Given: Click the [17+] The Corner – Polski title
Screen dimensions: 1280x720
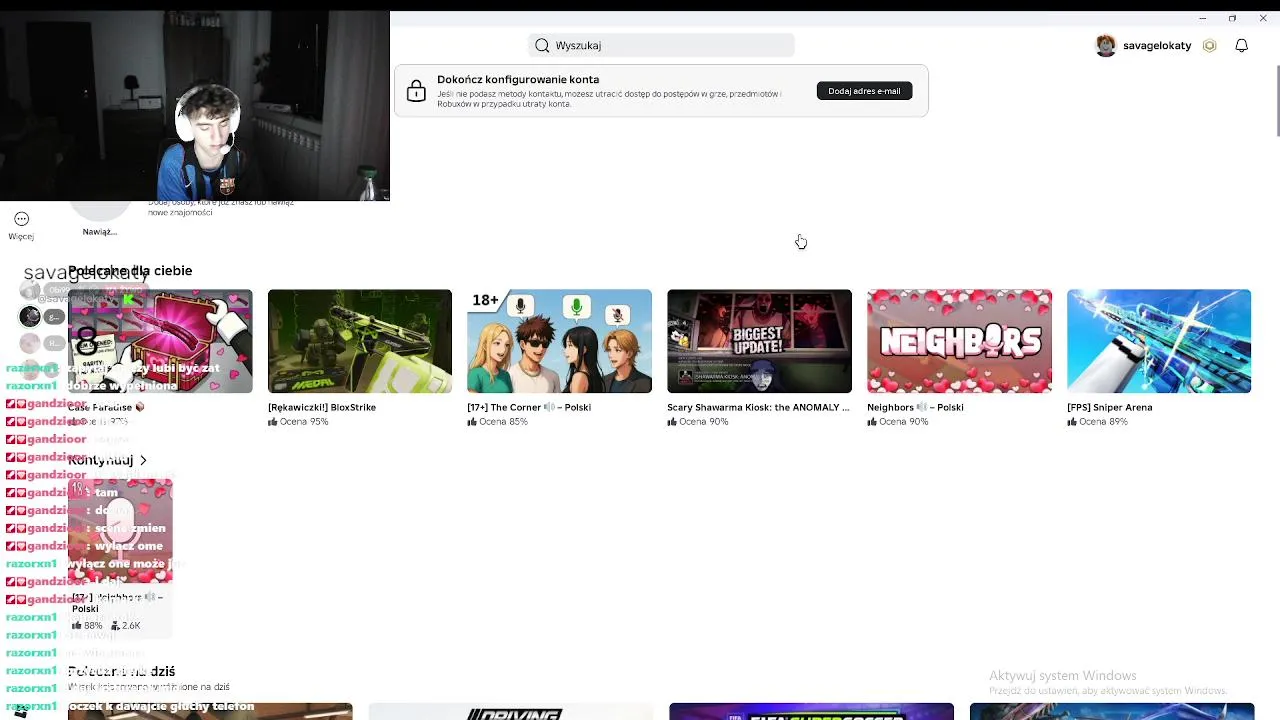Looking at the screenshot, I should [529, 407].
